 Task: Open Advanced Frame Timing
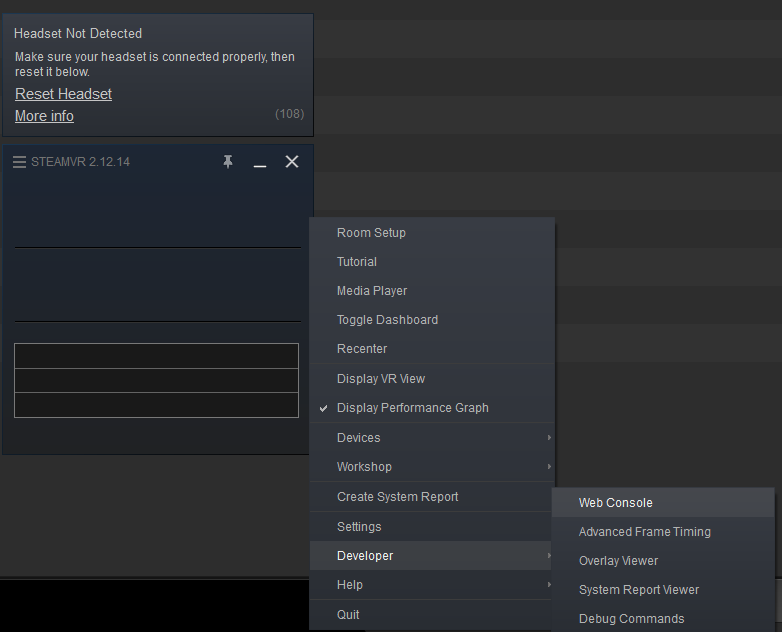pos(663,532)
